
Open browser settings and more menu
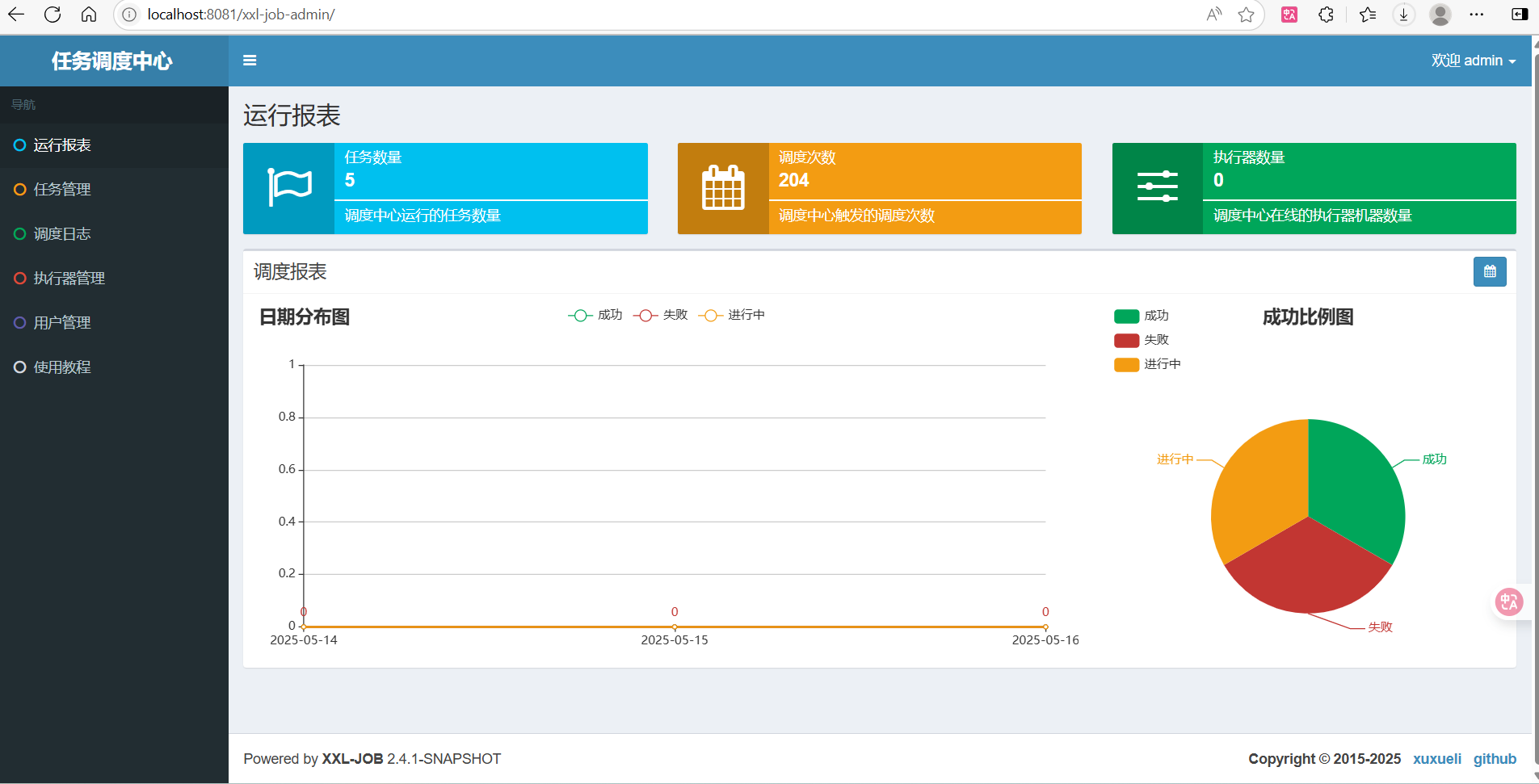click(1477, 15)
